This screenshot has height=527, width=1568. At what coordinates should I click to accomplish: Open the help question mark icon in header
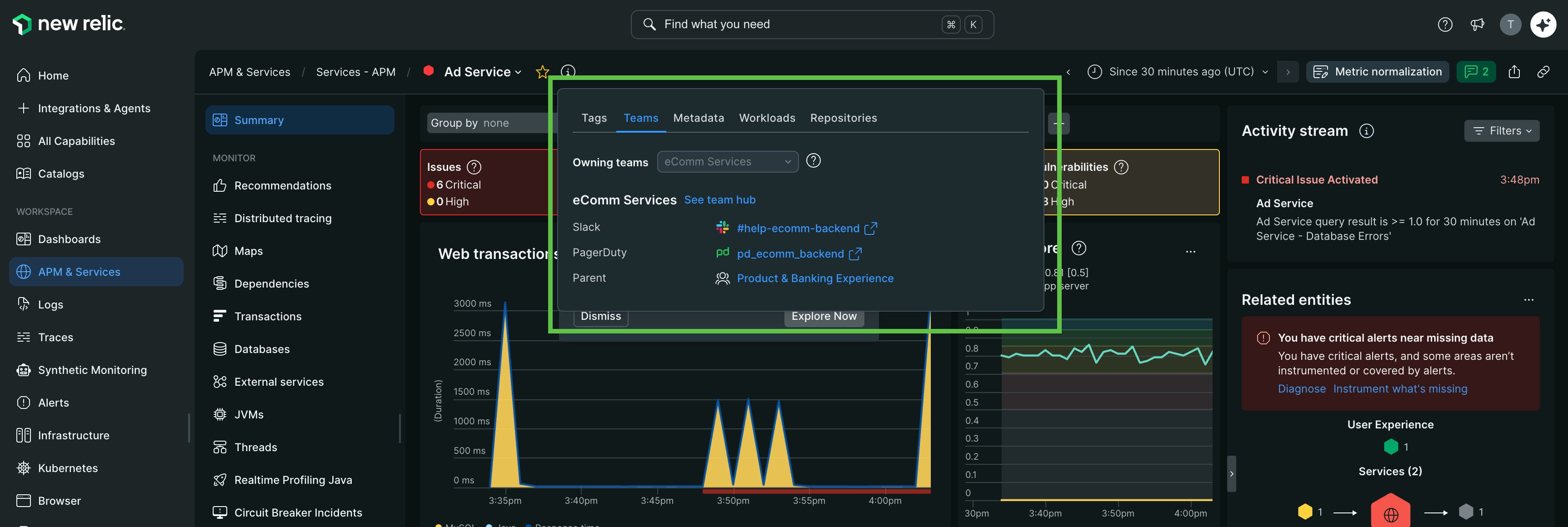[1444, 25]
